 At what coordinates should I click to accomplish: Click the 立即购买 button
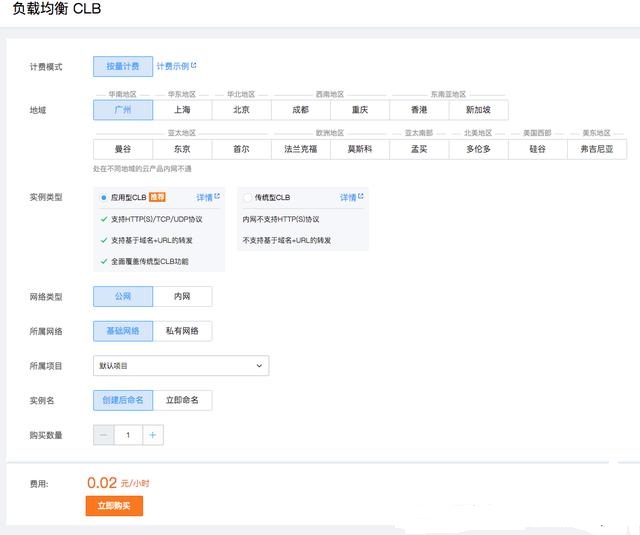[x=114, y=507]
